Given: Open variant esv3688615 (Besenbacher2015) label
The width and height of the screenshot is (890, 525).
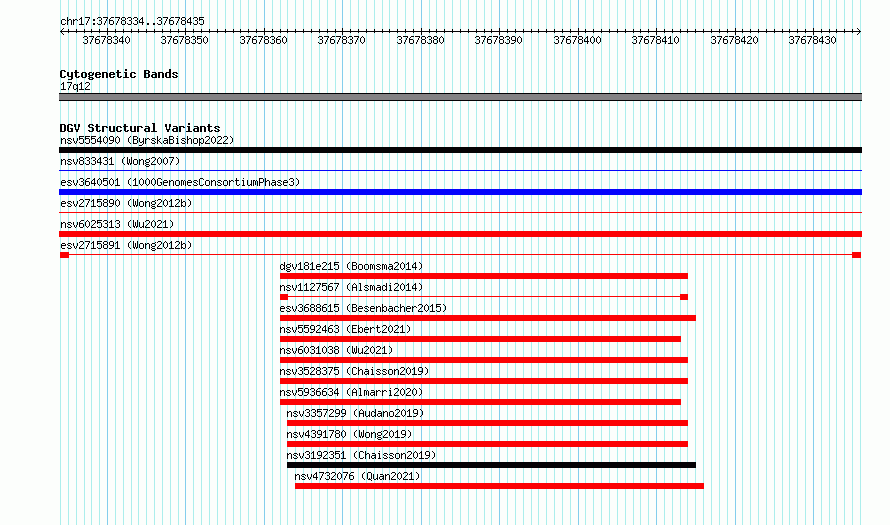Looking at the screenshot, I should tap(363, 308).
